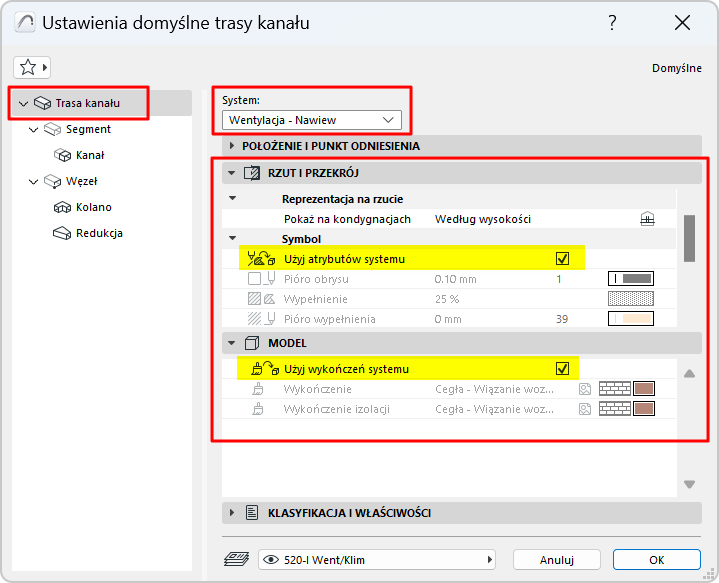
Task: Toggle Użyj atrybutów systemu checkbox
Action: pyautogui.click(x=562, y=259)
